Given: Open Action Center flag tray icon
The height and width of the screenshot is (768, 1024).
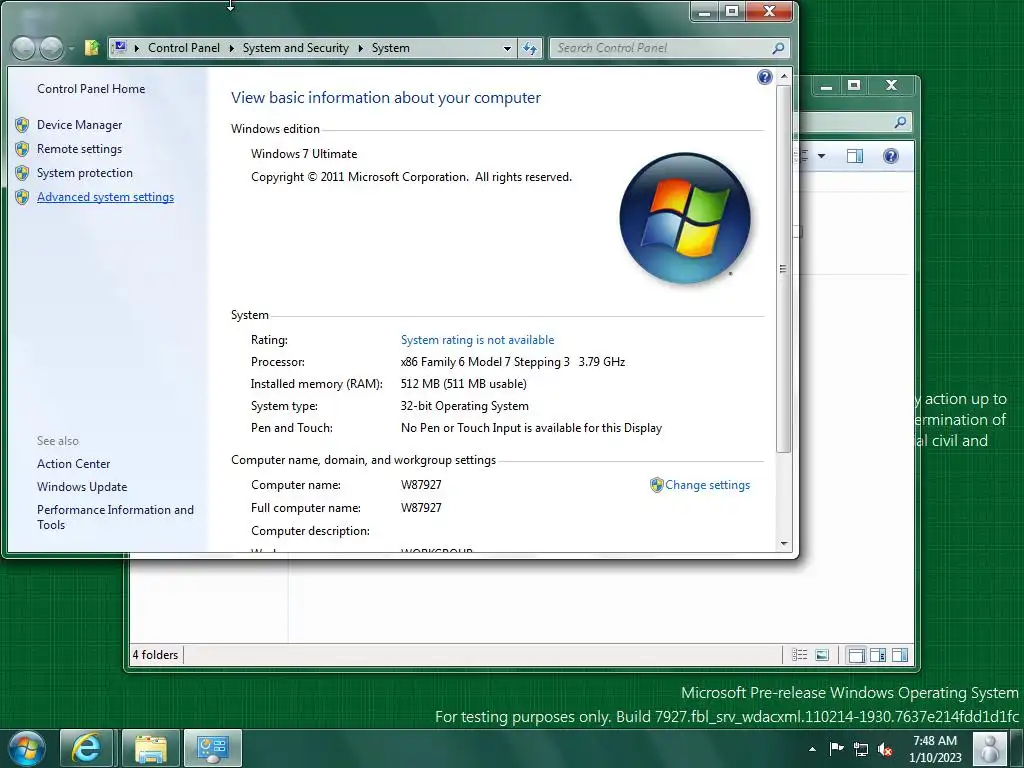Looking at the screenshot, I should tap(836, 749).
